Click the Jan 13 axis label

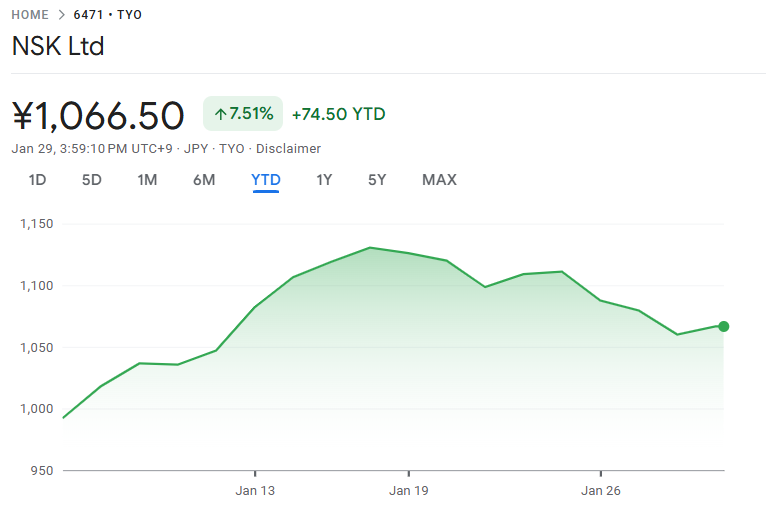click(x=255, y=491)
